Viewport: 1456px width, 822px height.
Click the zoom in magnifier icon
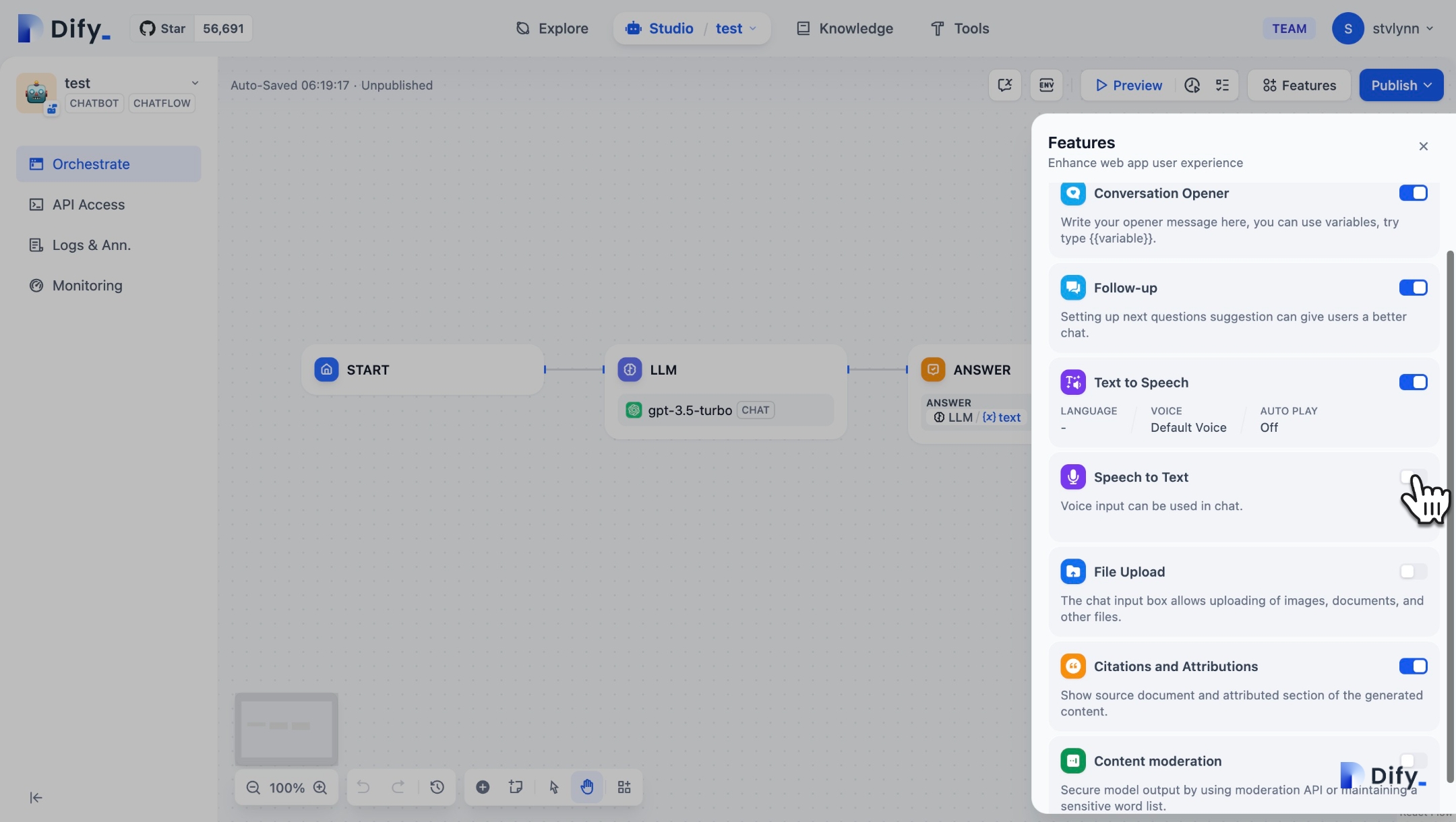(320, 787)
